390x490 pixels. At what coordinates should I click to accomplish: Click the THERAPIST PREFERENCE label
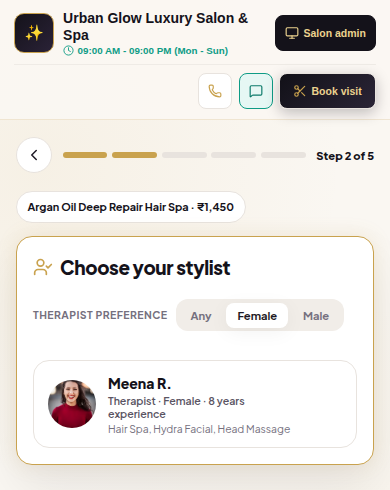tap(100, 315)
